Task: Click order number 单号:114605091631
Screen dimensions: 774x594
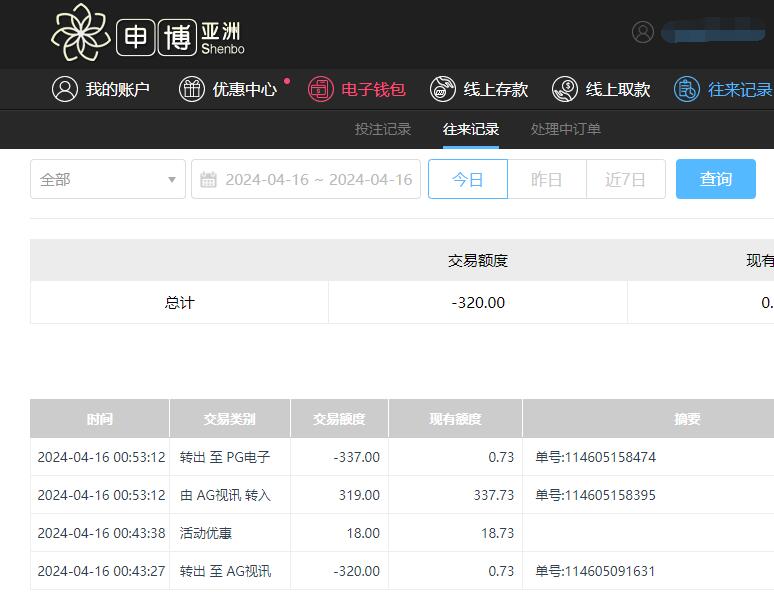Action: point(595,571)
